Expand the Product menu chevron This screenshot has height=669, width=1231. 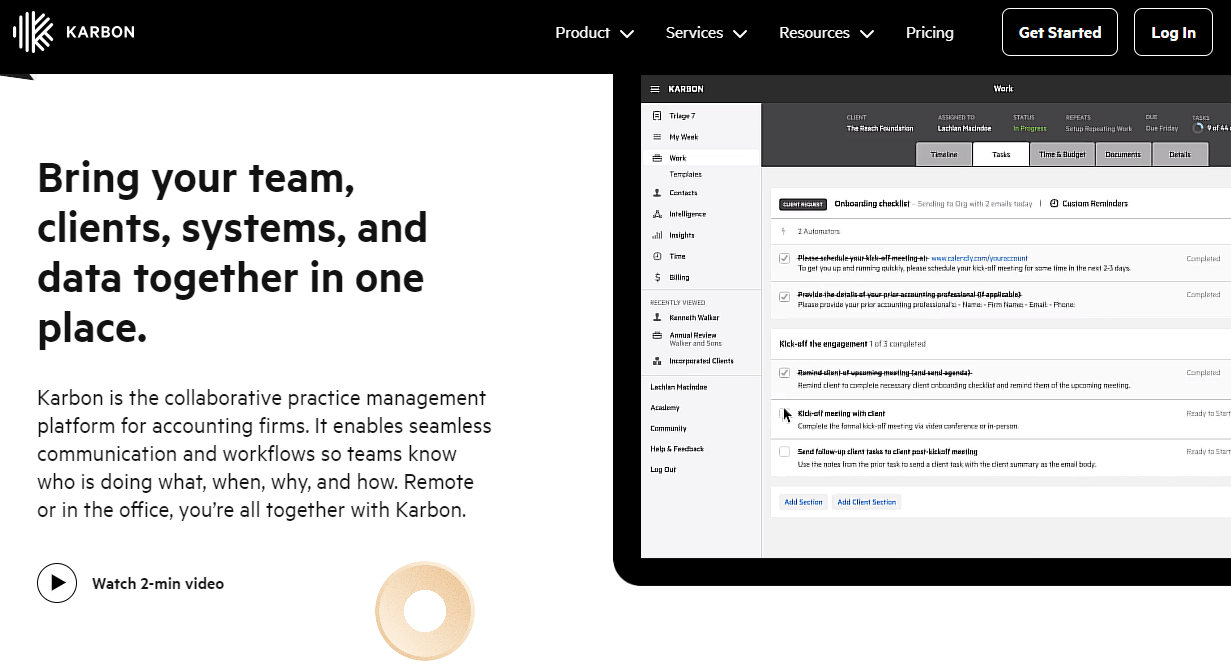pos(627,34)
